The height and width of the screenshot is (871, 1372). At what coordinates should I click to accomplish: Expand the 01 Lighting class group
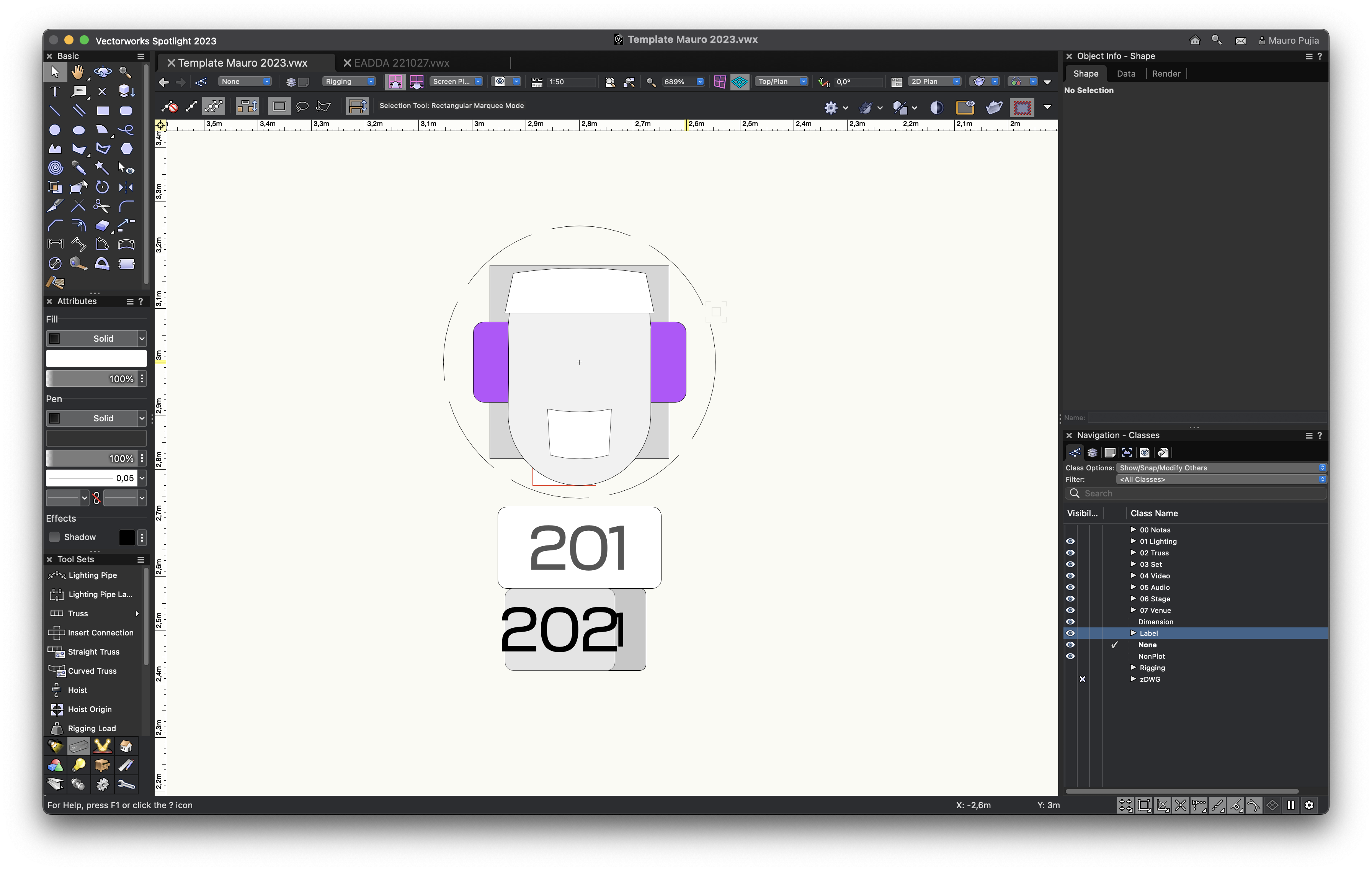[1133, 541]
